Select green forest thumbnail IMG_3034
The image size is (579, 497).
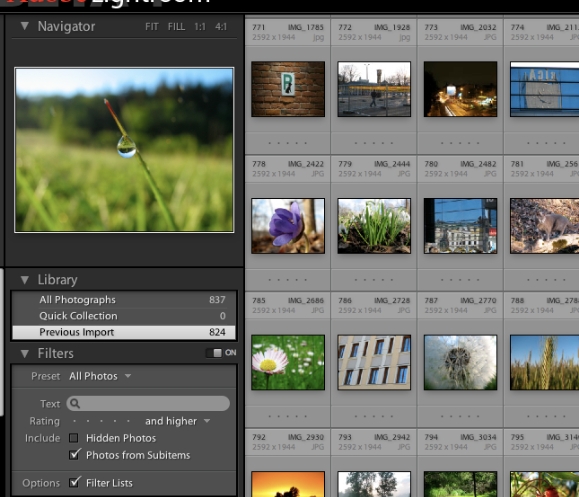460,484
